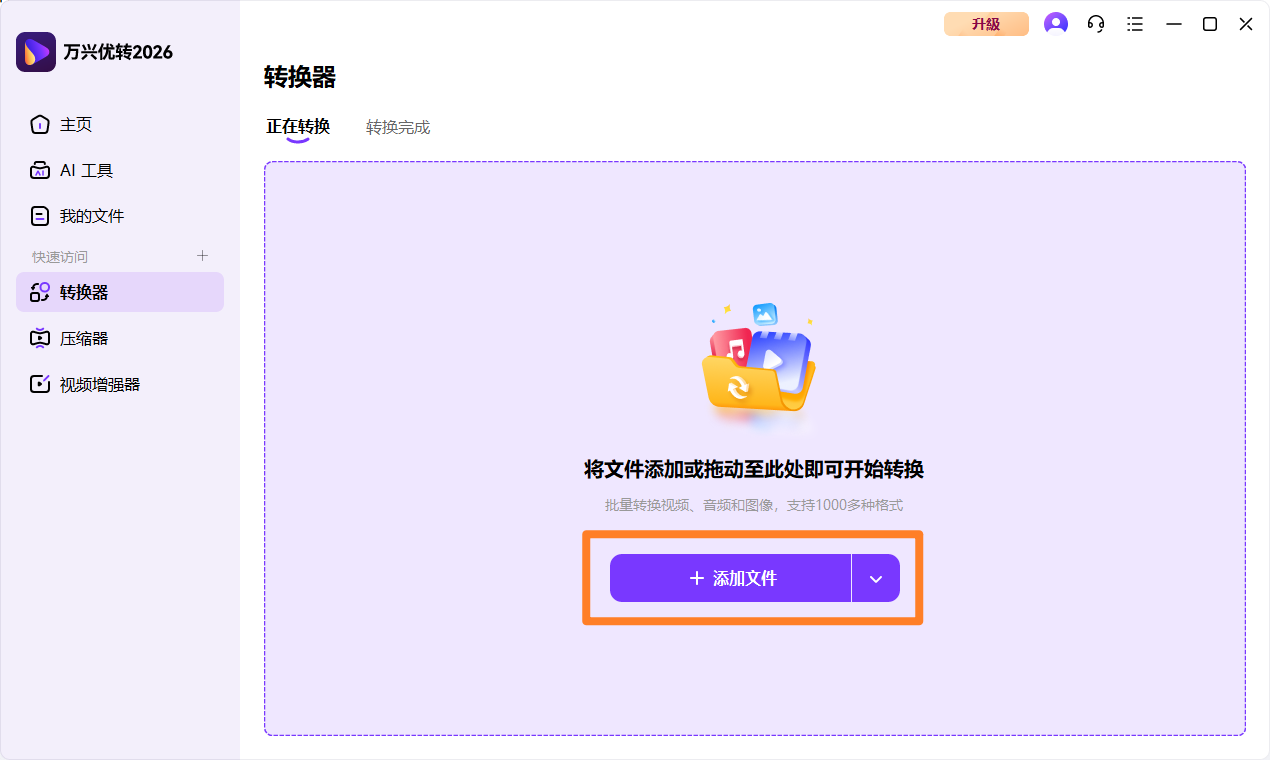Click the 万兴优转2026 app logo
1270x760 pixels.
coord(35,51)
